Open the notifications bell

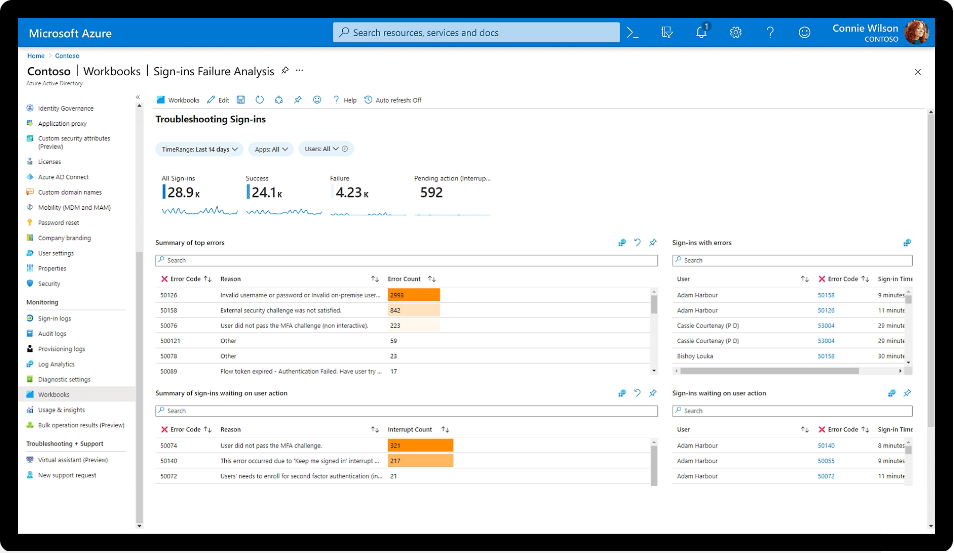[702, 32]
